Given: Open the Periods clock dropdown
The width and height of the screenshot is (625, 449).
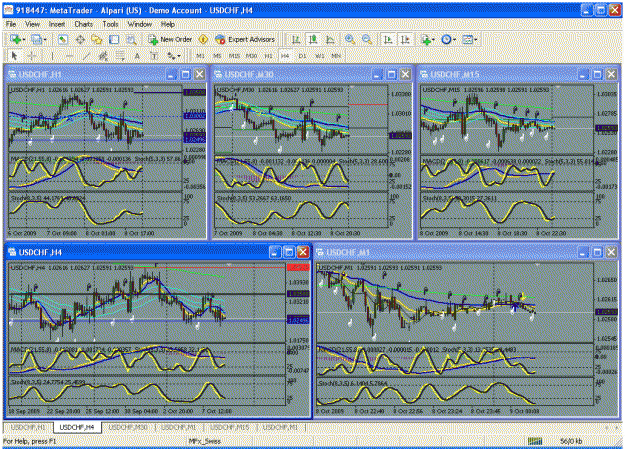Looking at the screenshot, I should coord(448,39).
